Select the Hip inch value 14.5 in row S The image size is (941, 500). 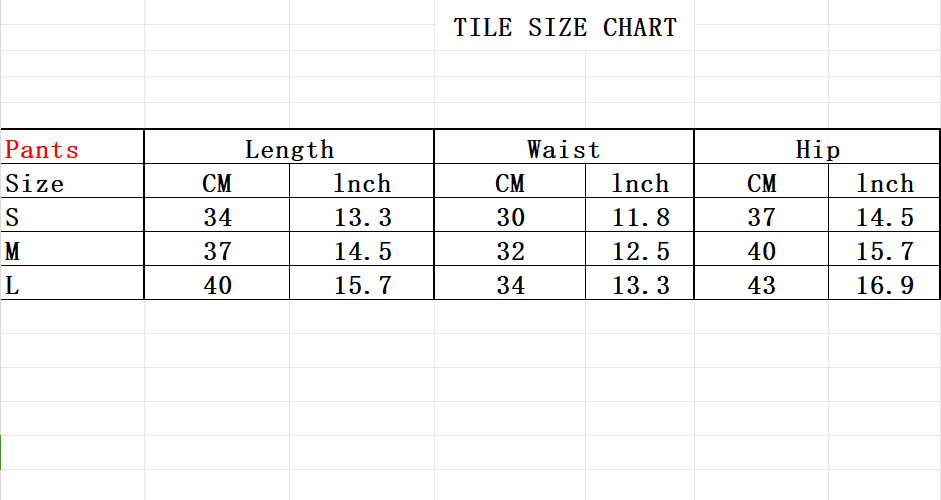(884, 215)
